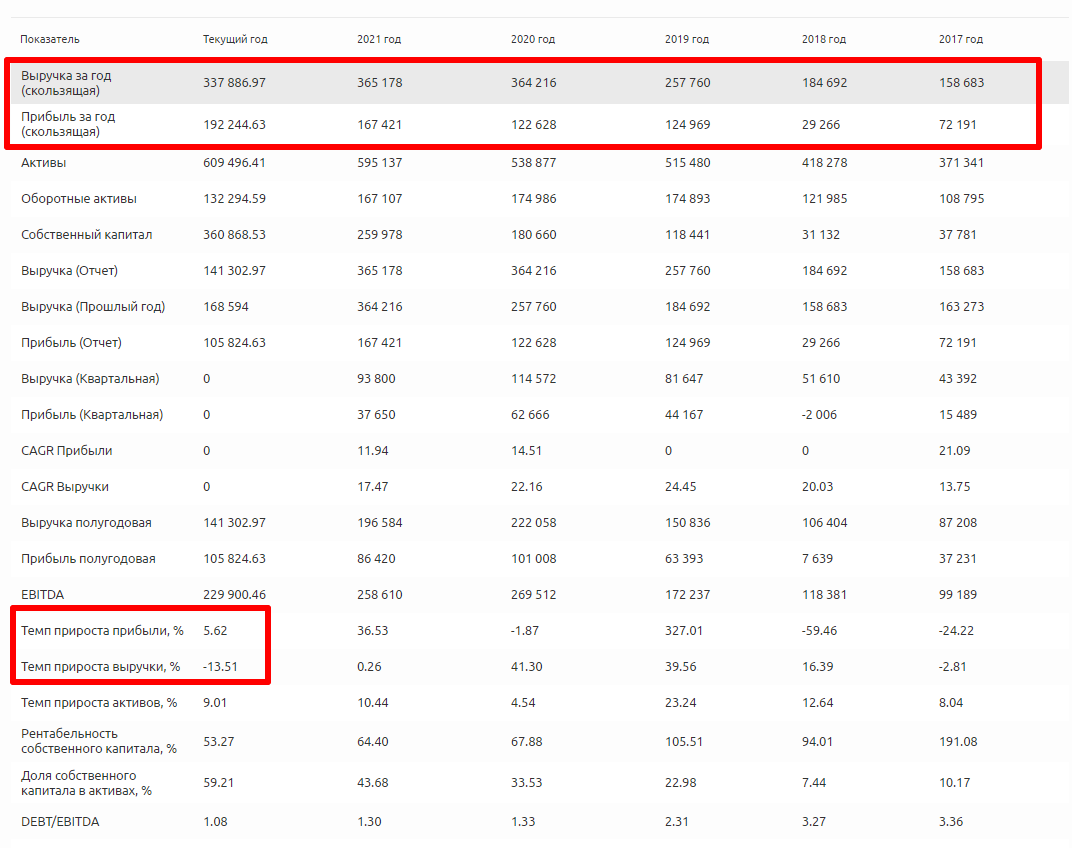Select the 'Активы' row label

click(44, 163)
